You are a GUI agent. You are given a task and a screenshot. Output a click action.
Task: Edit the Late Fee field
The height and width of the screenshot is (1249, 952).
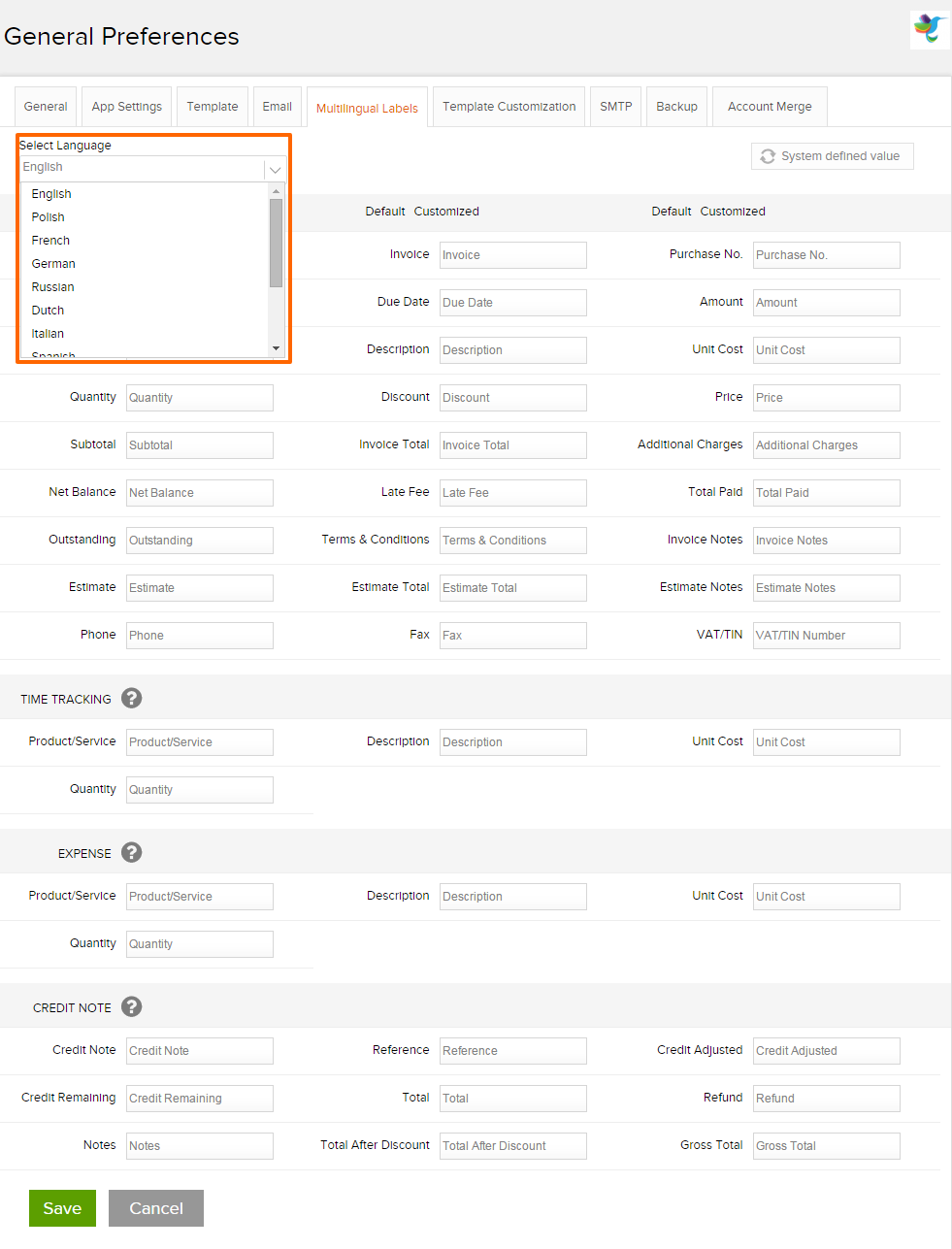click(513, 493)
